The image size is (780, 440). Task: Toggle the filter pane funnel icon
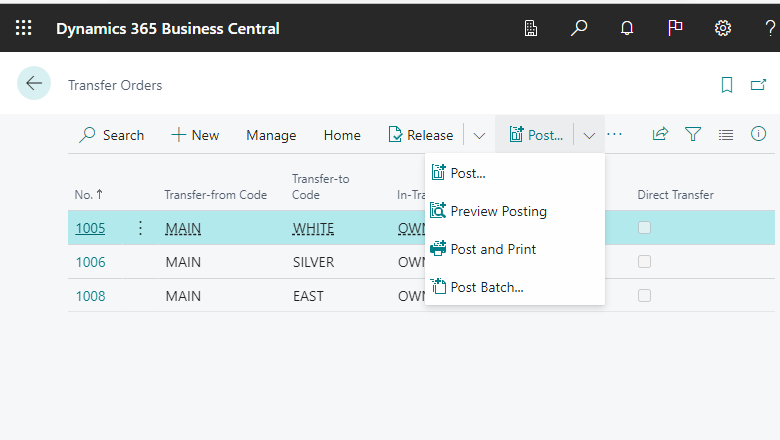coord(693,134)
